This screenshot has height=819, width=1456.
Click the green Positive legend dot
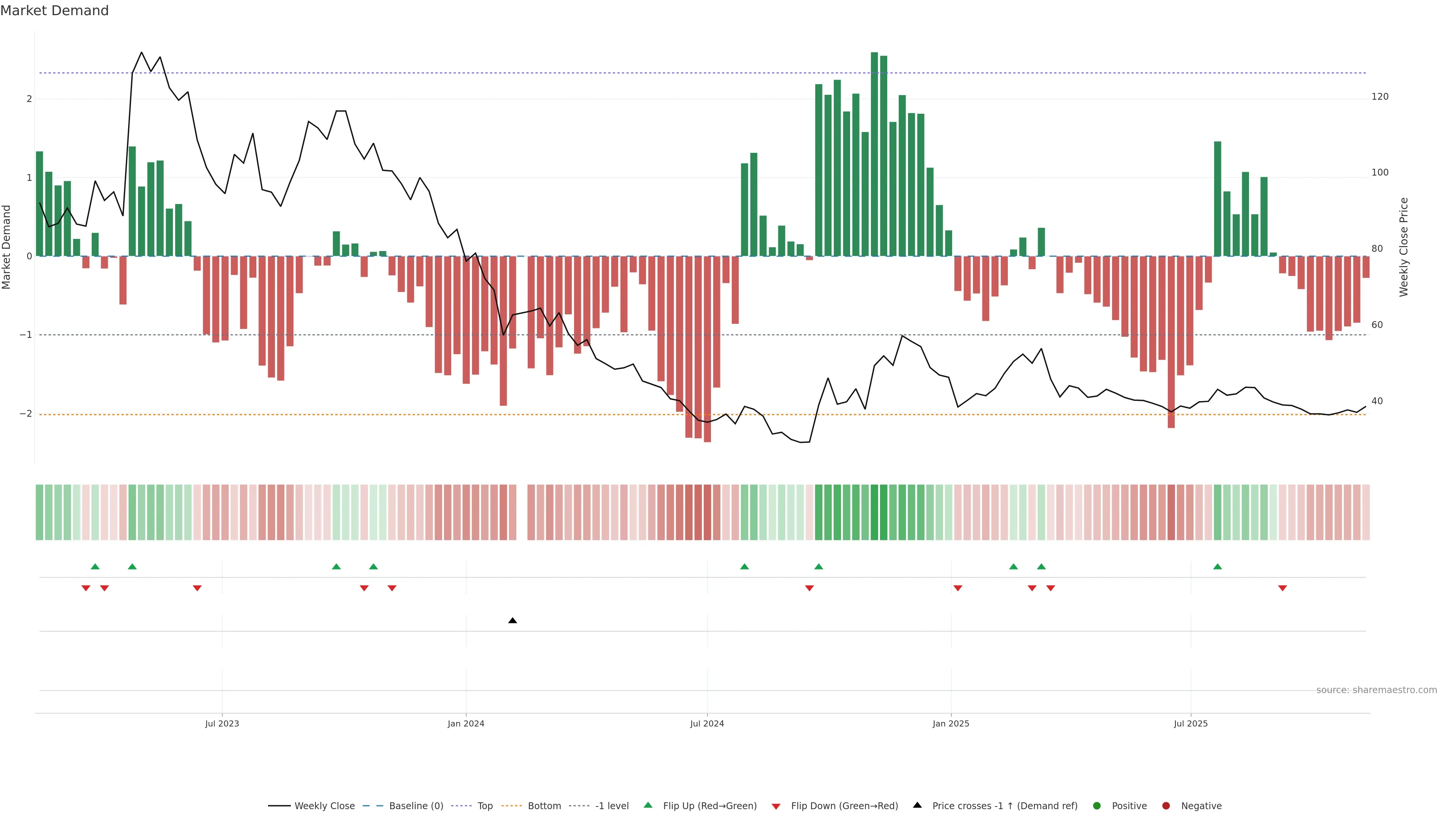point(1097,805)
